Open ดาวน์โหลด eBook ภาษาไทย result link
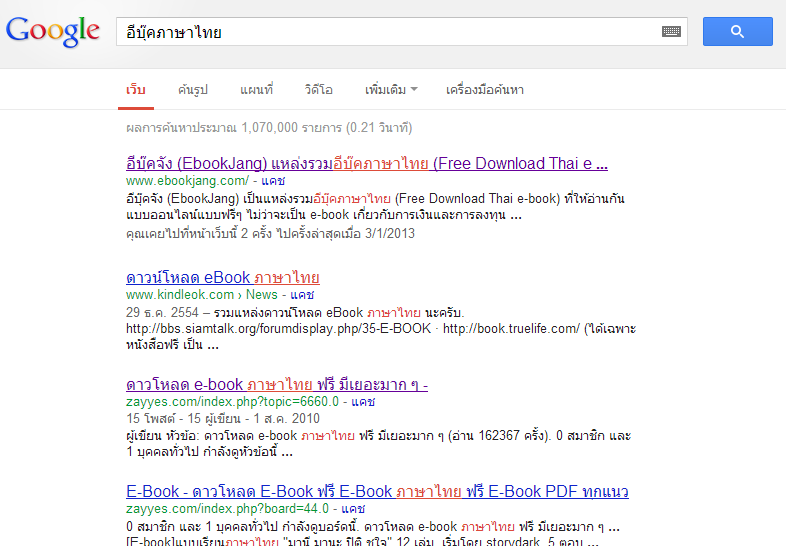Screen dimensions: 786x546 (223, 277)
